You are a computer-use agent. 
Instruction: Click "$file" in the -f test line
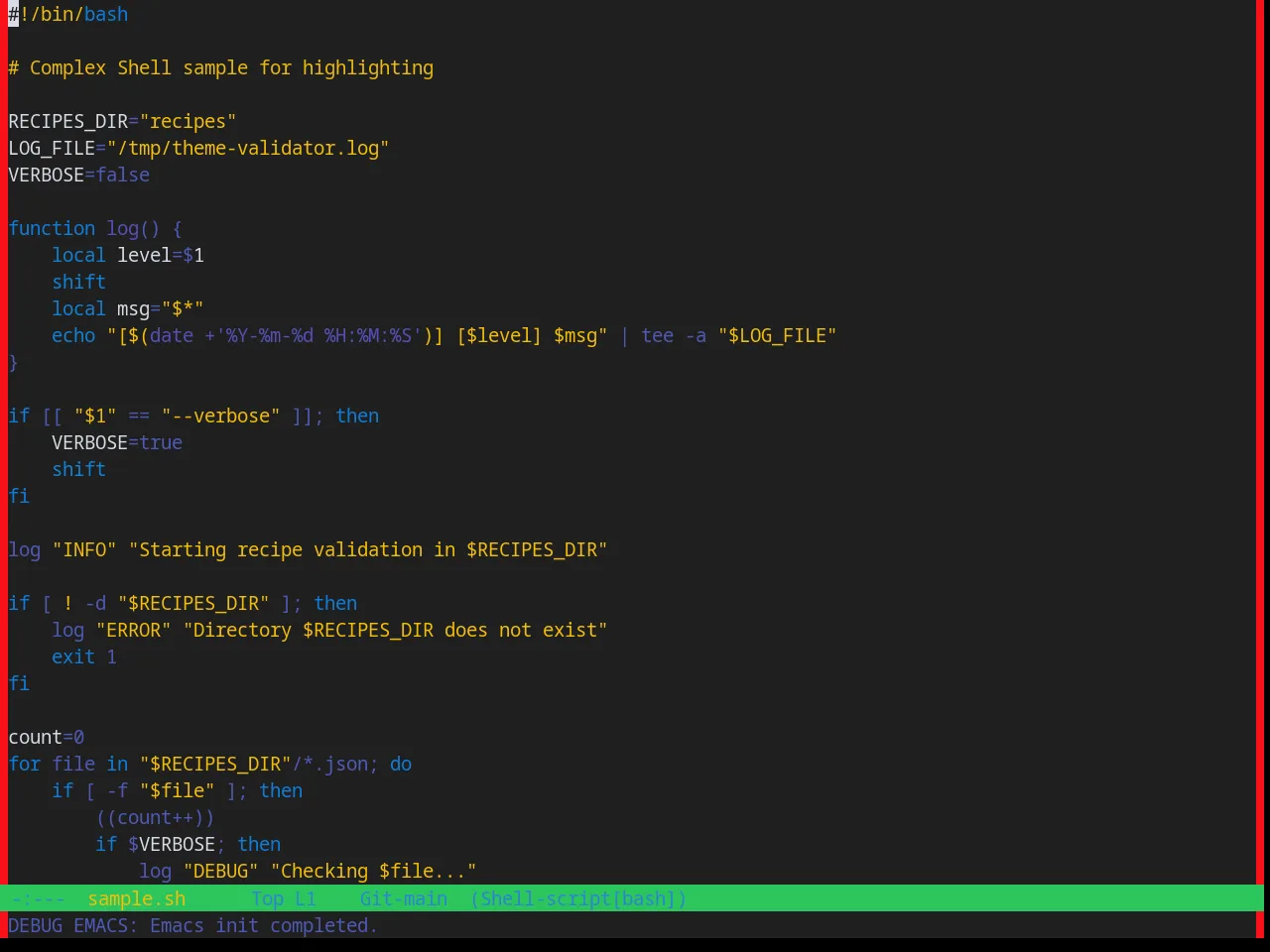(177, 791)
